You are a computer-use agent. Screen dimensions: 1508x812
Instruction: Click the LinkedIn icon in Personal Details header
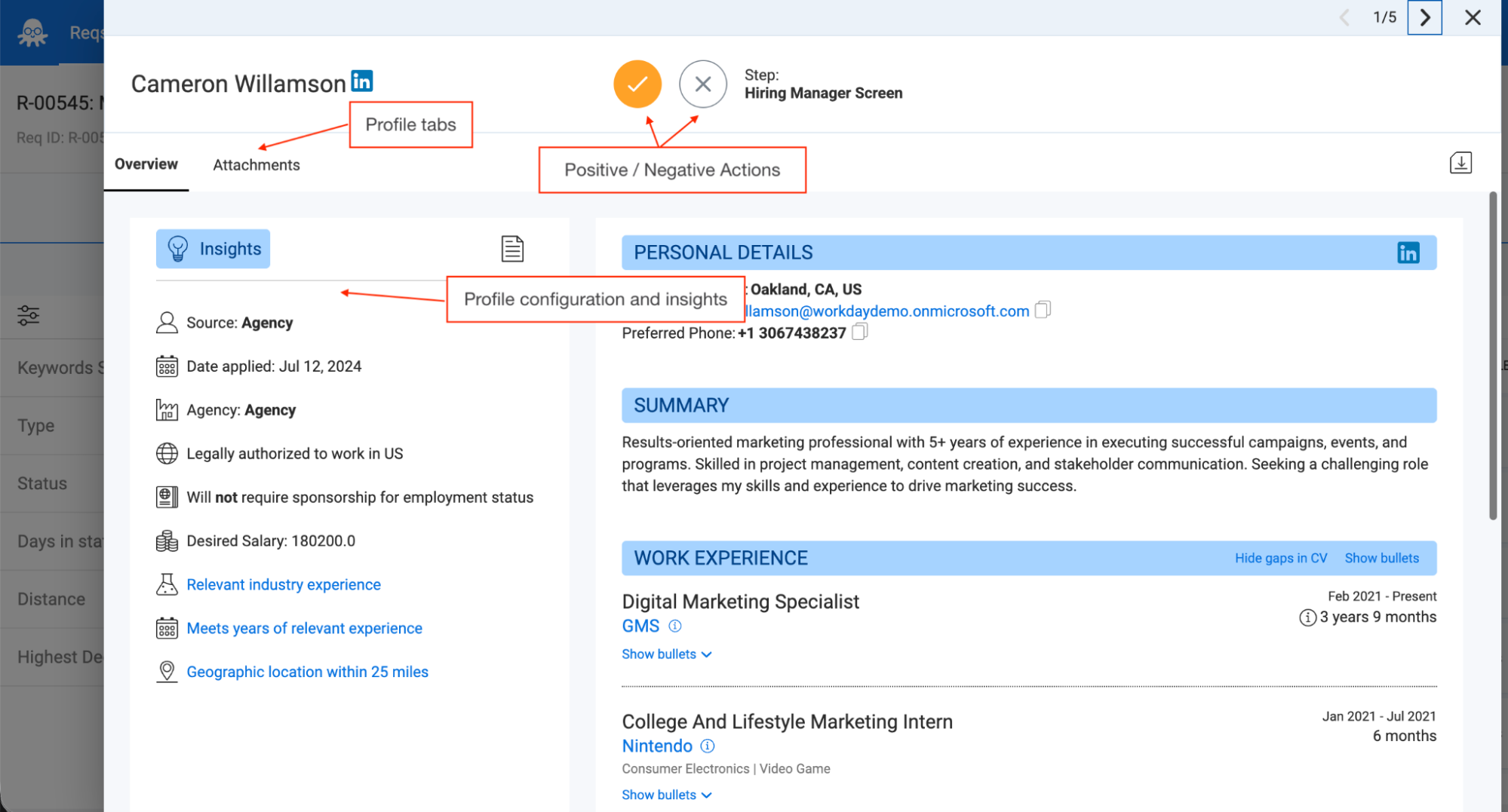tap(1408, 253)
